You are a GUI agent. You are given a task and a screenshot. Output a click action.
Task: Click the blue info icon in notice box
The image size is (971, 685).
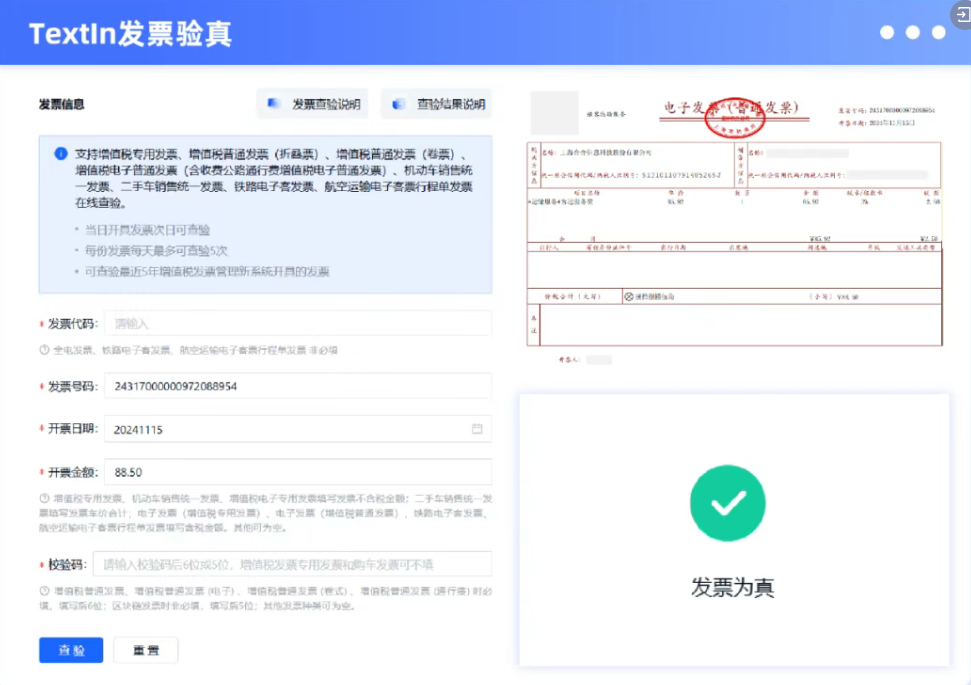(61, 154)
